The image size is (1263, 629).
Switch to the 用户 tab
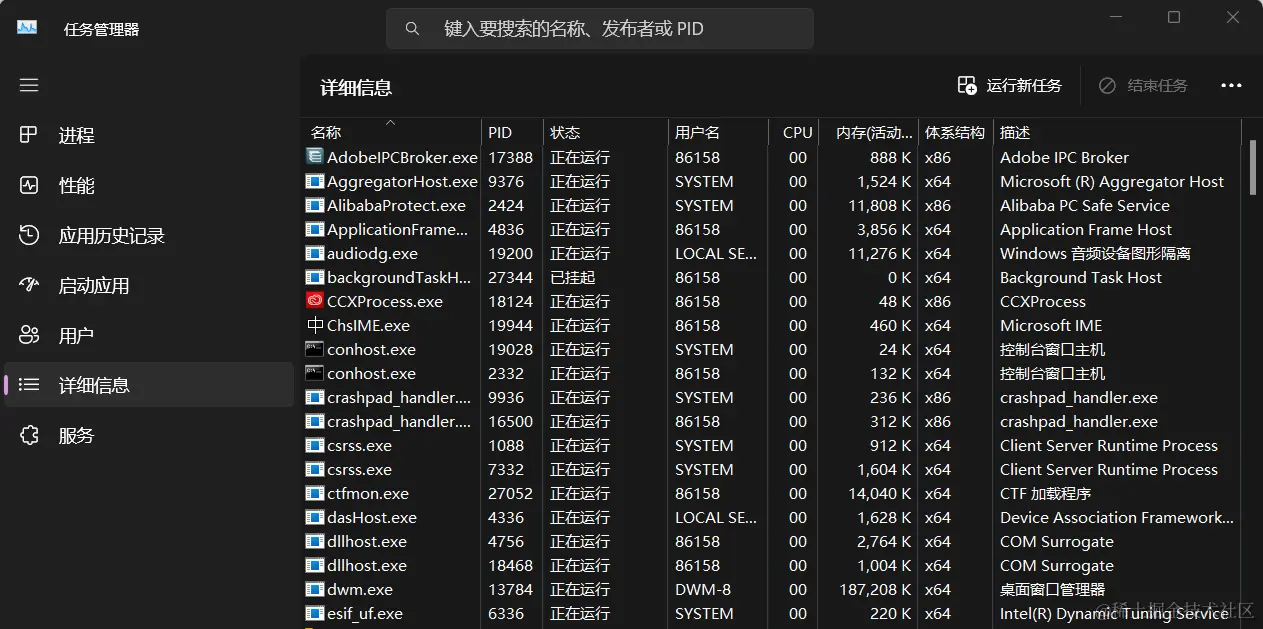[x=149, y=335]
